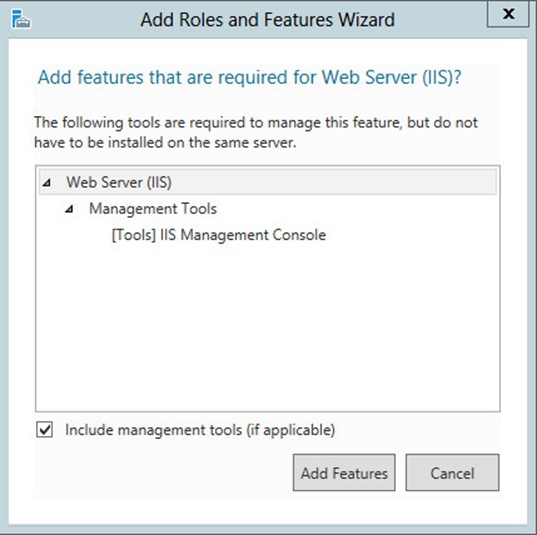Collapse the Web Server (IIS) tree node arrow
Screen dimensions: 537x535
click(x=47, y=183)
